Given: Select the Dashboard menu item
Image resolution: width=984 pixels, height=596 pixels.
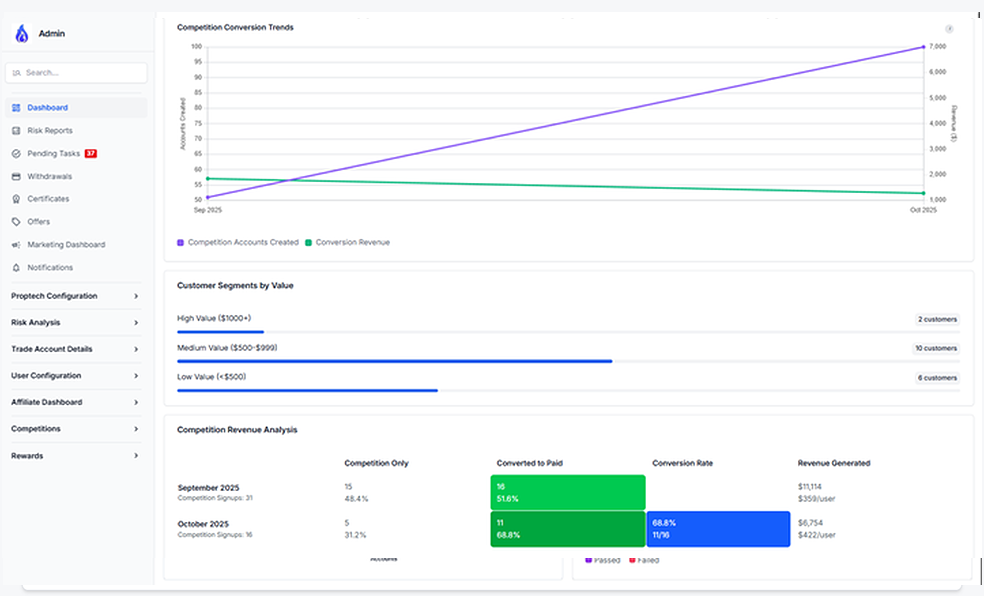Looking at the screenshot, I should click(x=48, y=108).
